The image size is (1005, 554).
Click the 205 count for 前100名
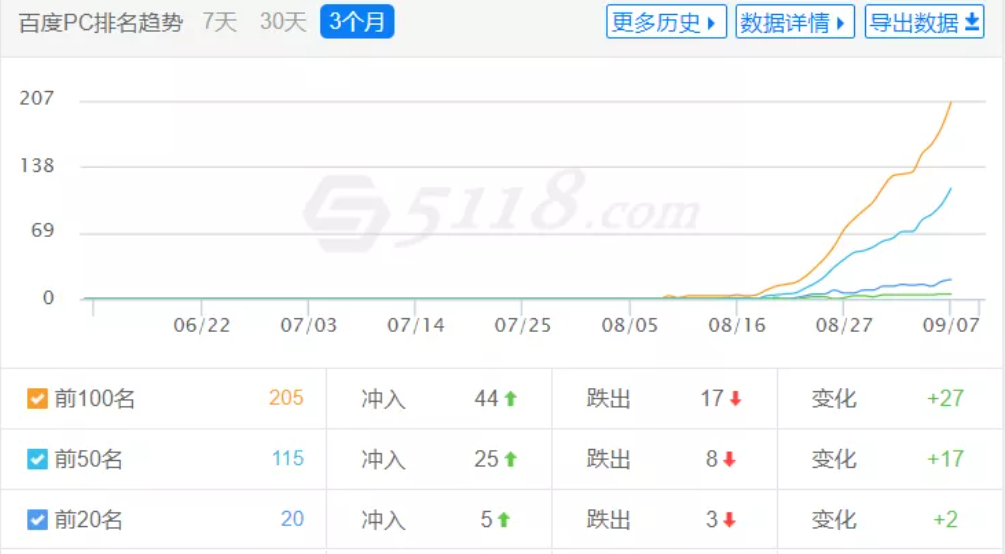pos(286,398)
